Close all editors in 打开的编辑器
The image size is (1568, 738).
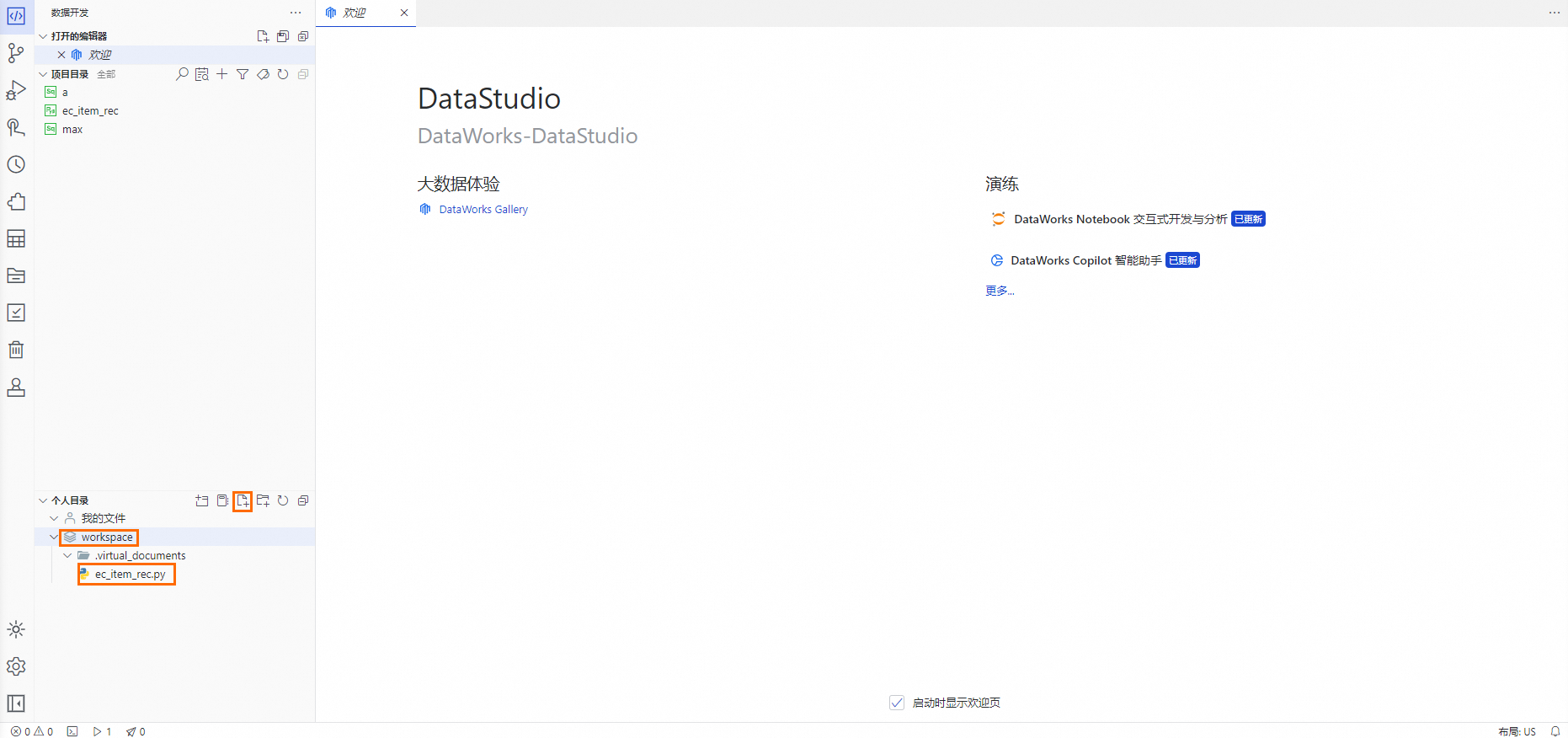pos(303,36)
